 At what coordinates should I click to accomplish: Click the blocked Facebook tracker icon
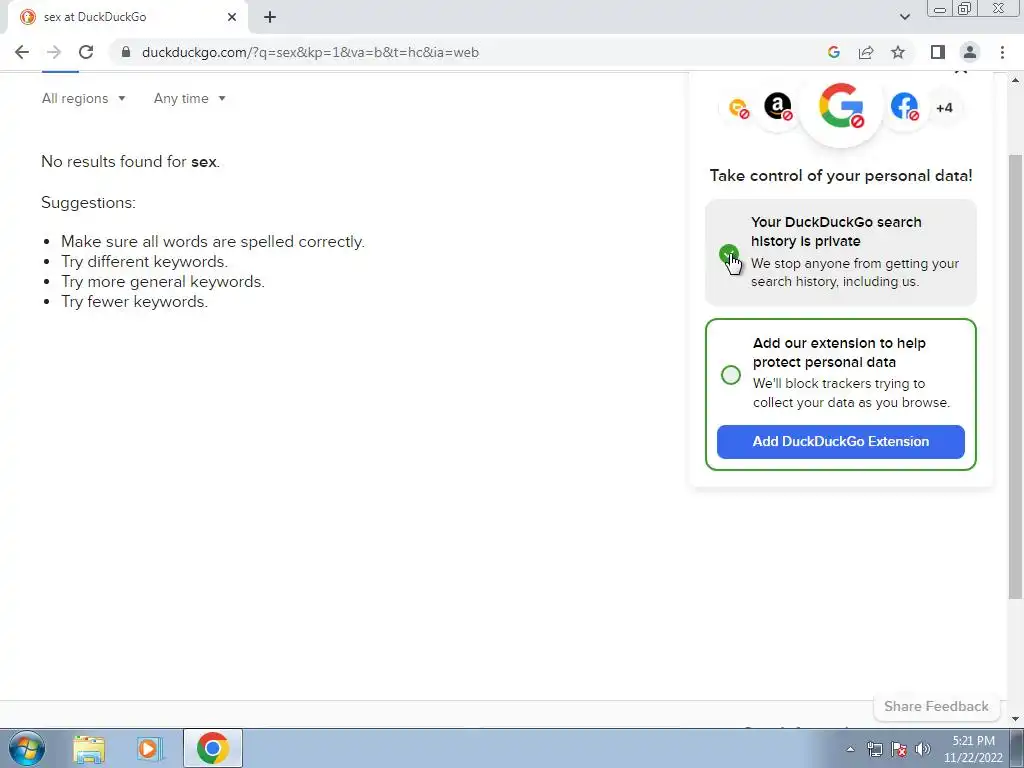click(x=904, y=107)
